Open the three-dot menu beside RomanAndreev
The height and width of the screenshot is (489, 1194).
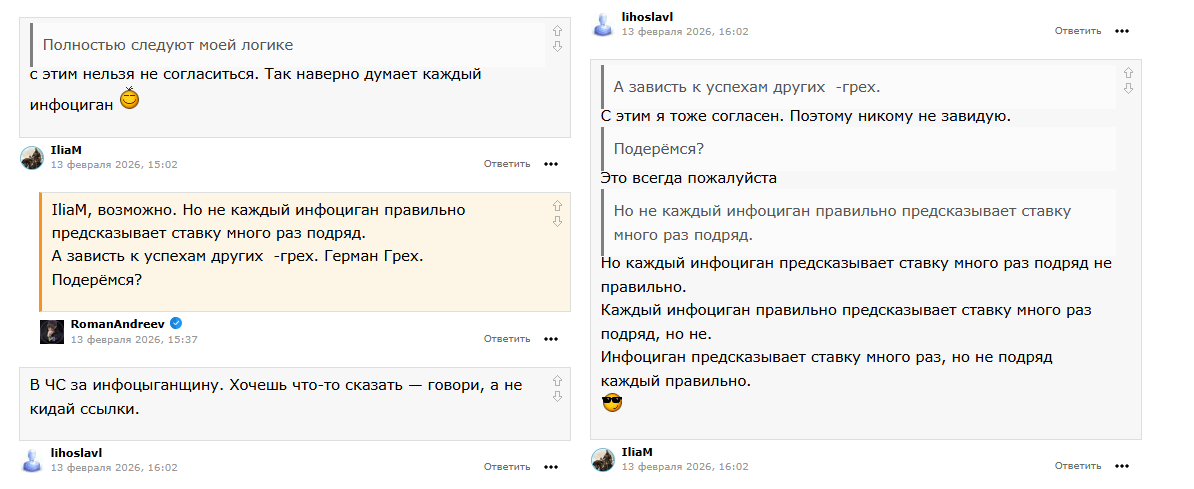tap(551, 339)
